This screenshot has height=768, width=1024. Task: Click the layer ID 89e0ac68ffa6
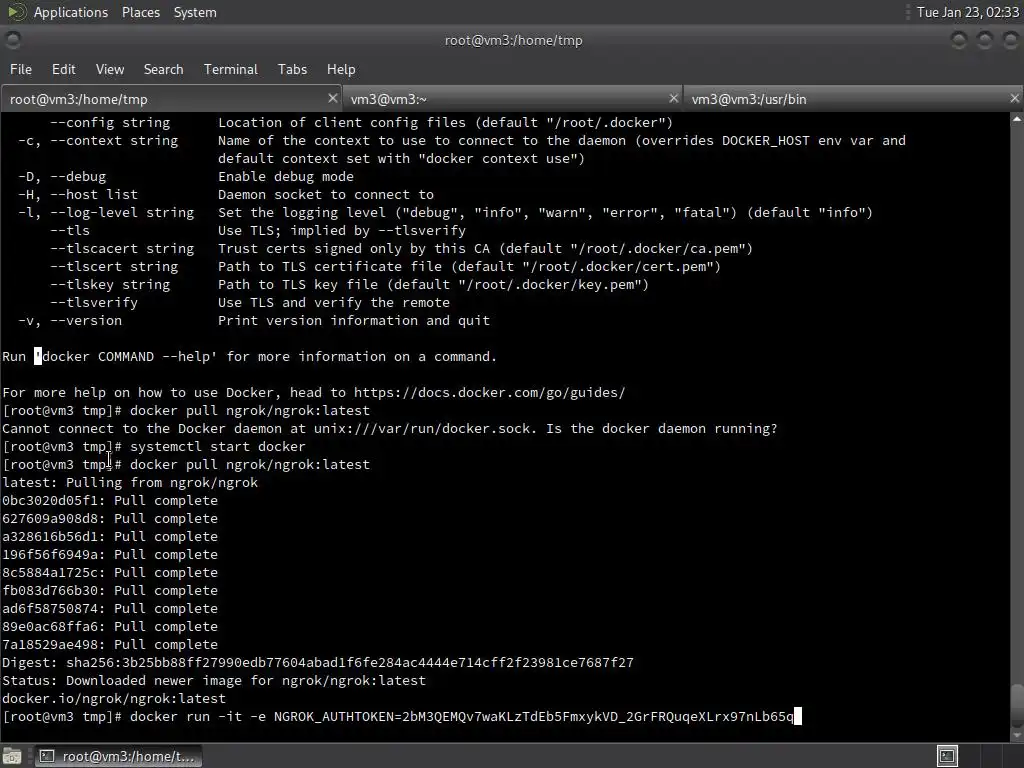click(x=50, y=626)
